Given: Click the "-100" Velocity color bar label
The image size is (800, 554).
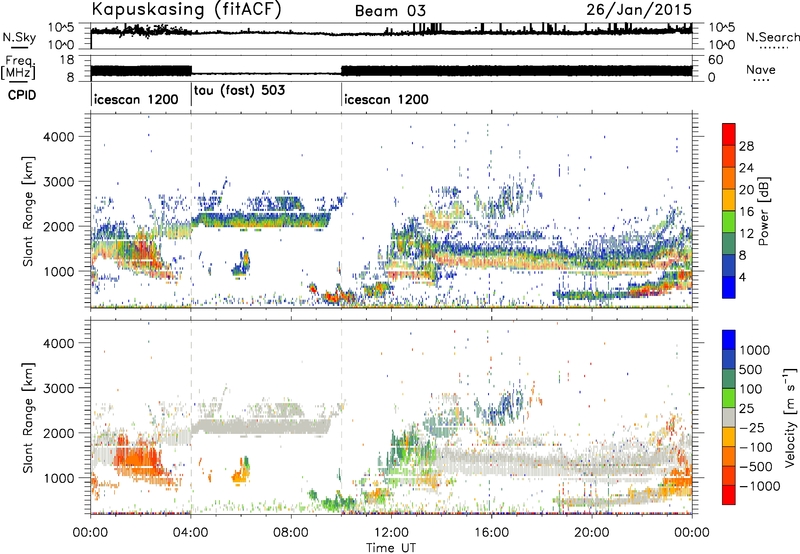Looking at the screenshot, I should click(756, 447).
